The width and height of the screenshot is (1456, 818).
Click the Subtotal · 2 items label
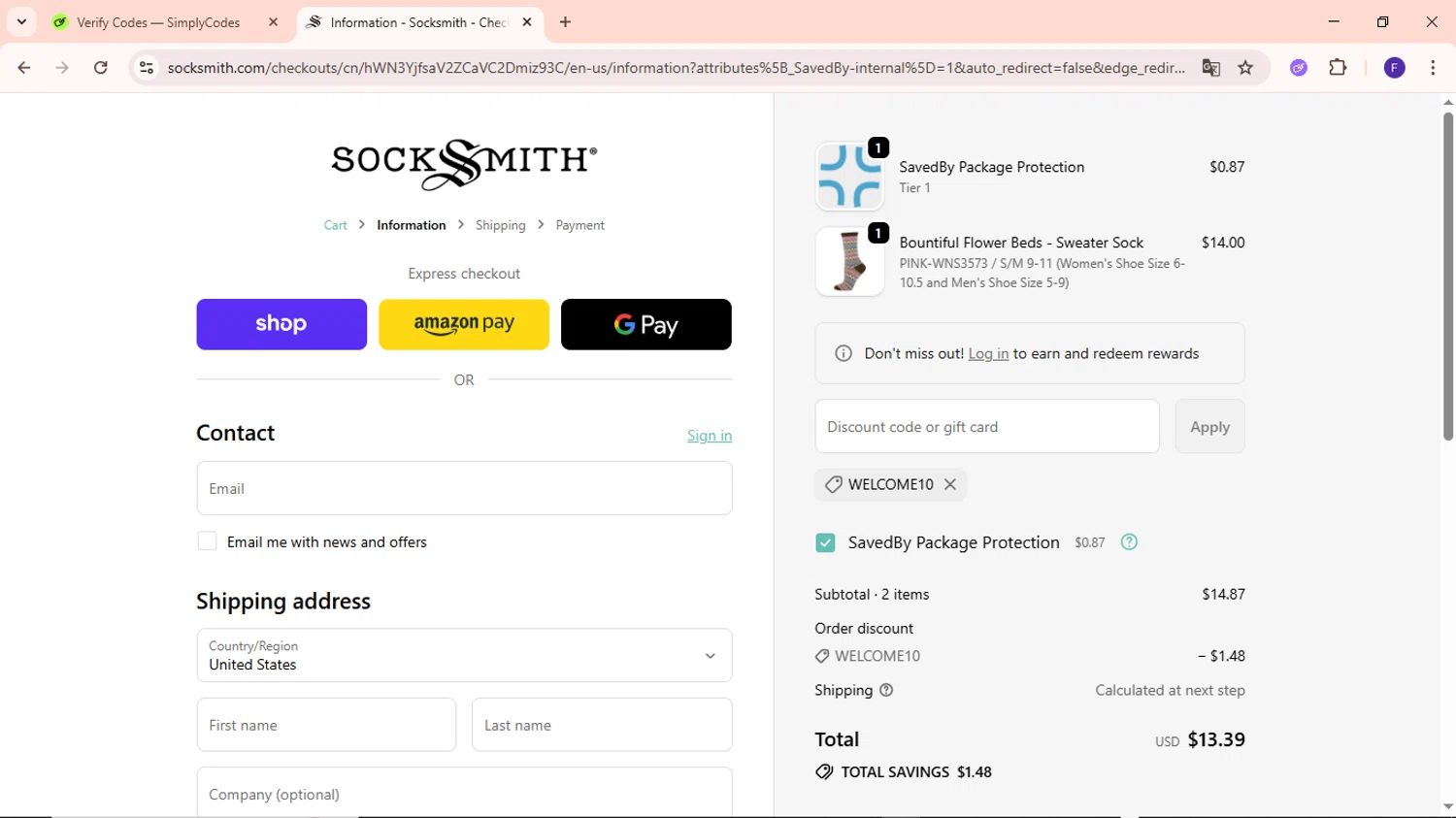(872, 594)
